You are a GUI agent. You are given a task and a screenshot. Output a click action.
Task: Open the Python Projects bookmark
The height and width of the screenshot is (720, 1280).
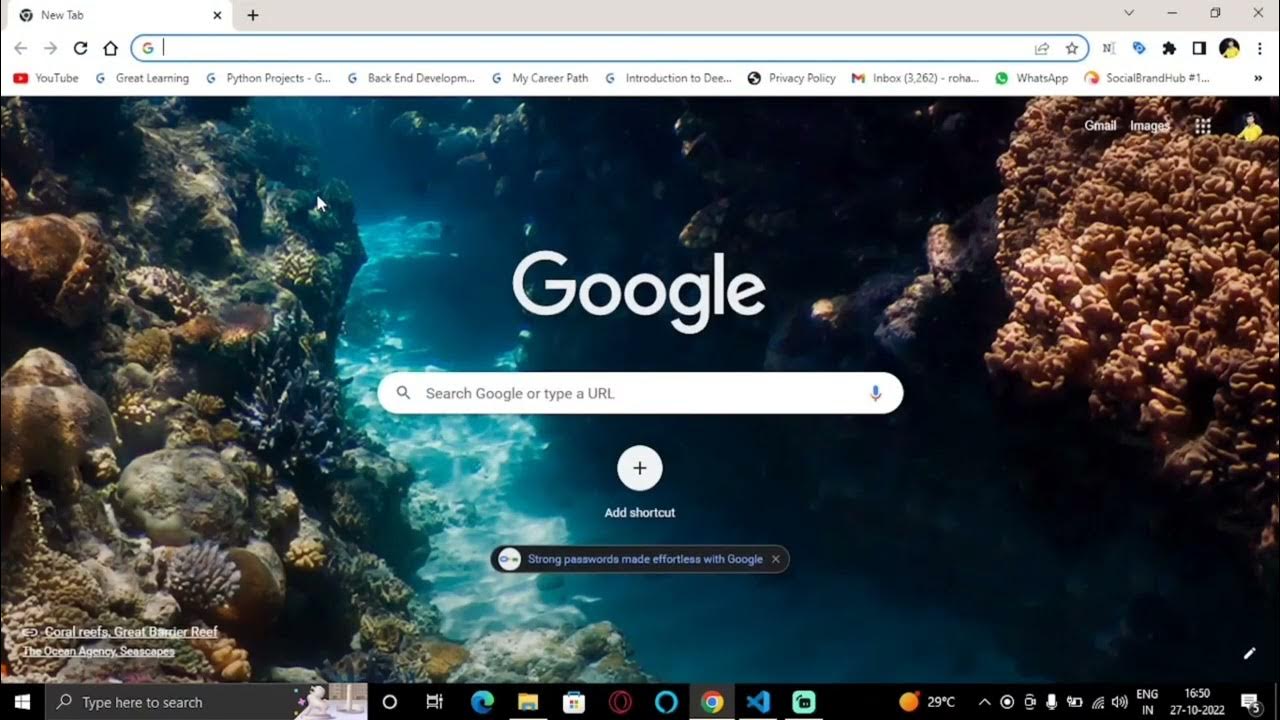[267, 78]
